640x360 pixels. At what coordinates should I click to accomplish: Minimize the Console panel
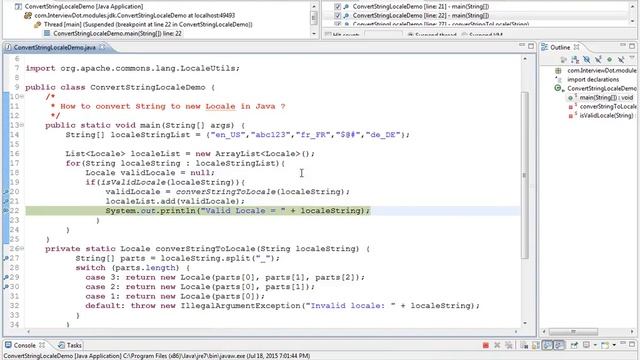tap(623, 343)
